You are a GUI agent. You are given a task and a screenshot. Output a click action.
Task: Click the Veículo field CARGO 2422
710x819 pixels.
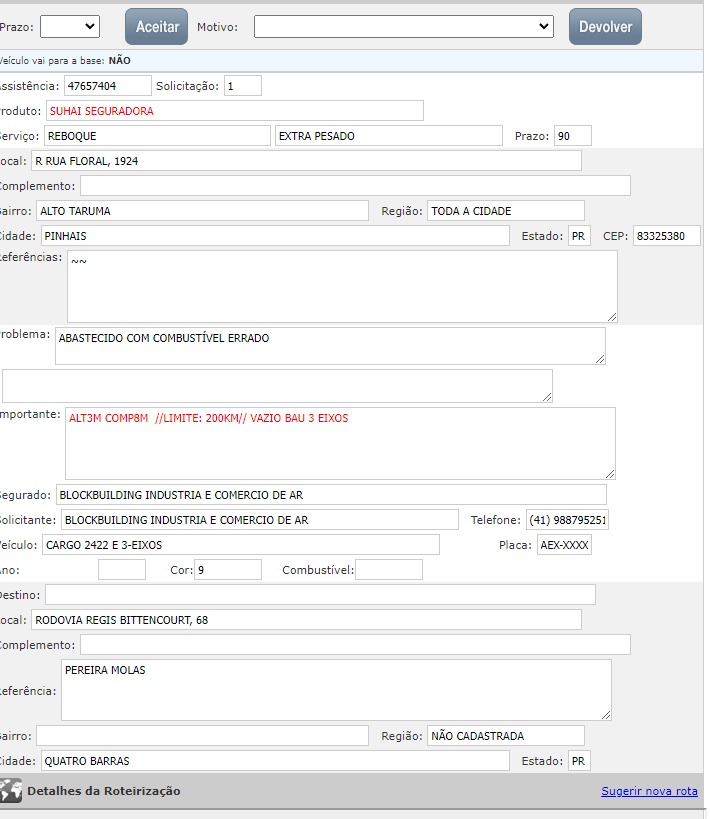point(239,545)
